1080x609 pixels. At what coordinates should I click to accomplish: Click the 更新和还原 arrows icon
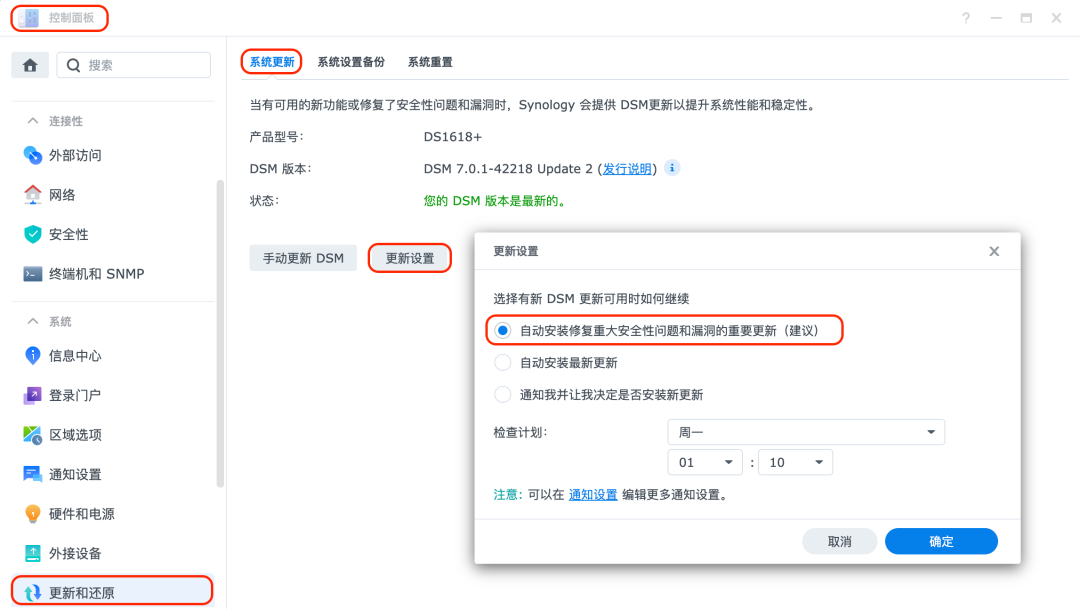(32, 592)
